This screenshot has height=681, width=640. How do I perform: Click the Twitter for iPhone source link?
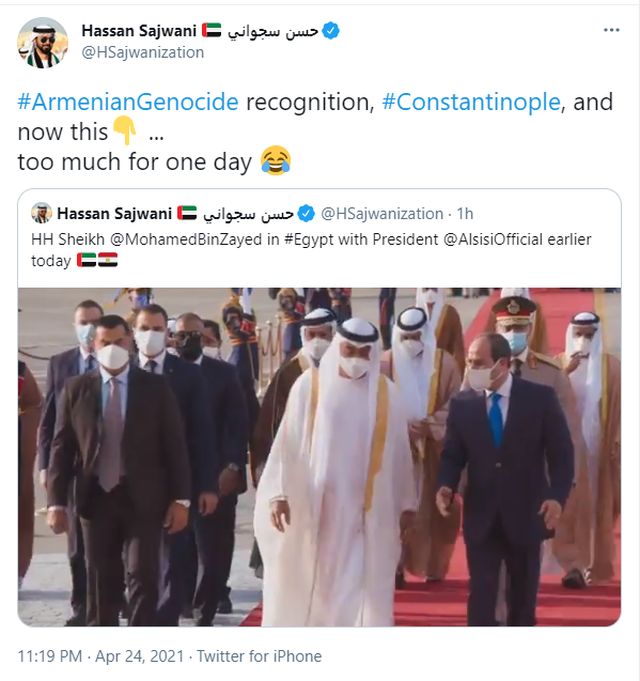click(x=259, y=656)
